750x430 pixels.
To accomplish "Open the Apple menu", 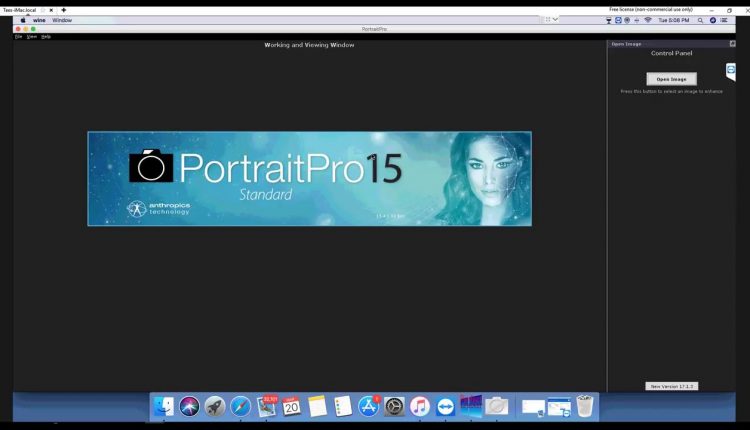I will [22, 20].
